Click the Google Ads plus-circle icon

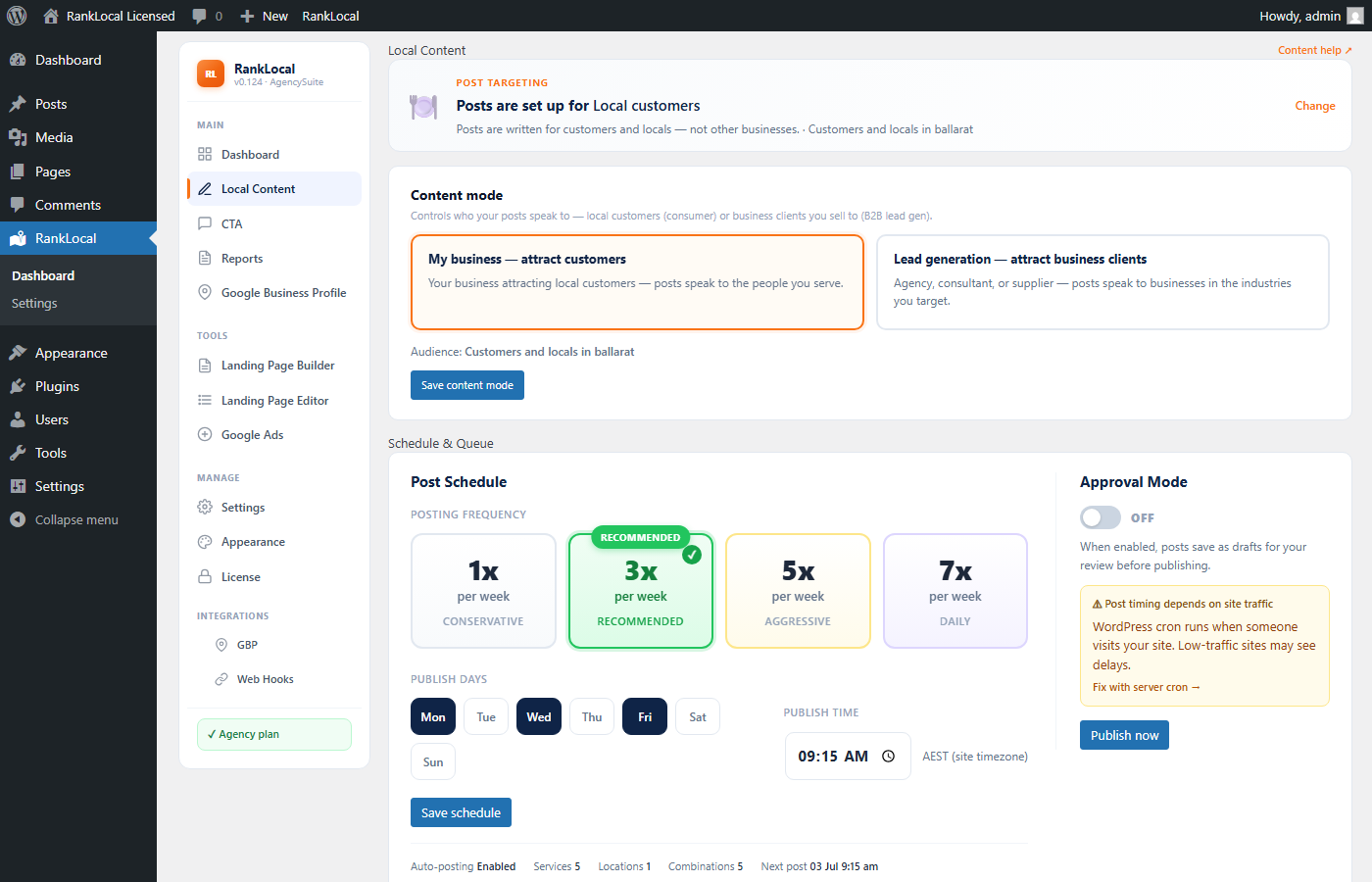pyautogui.click(x=205, y=434)
